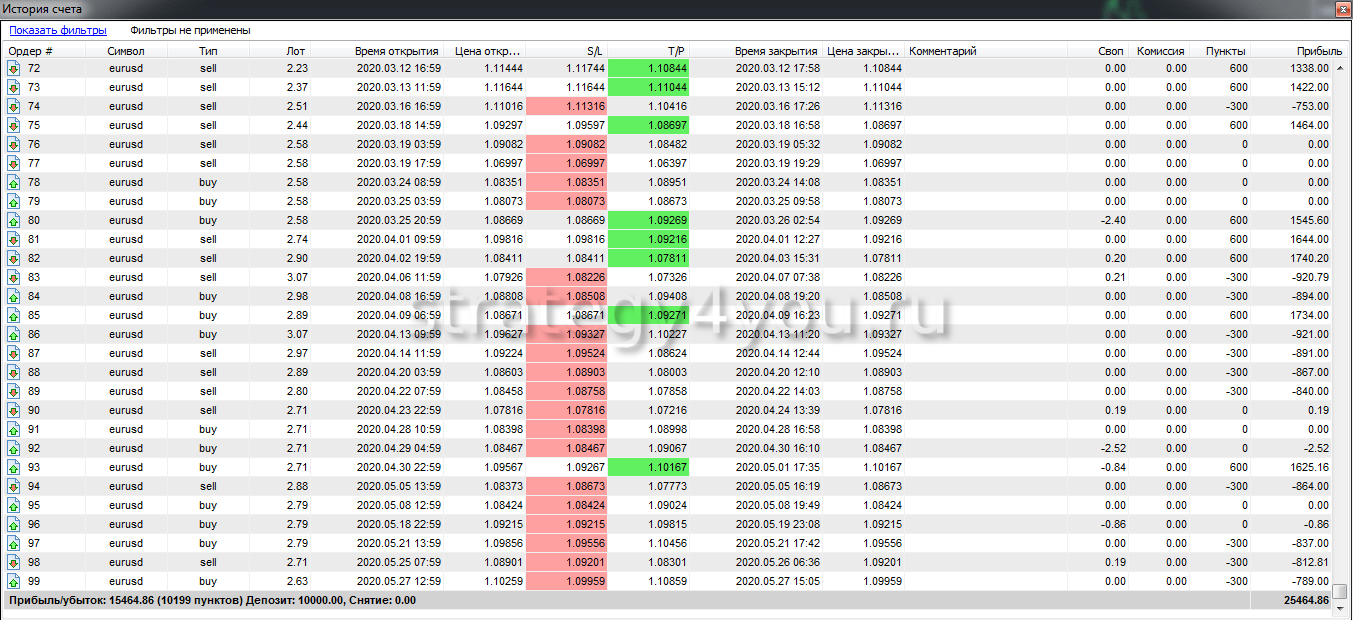The image size is (1353, 620).
Task: Click the order icon beside order 96
Action: pyautogui.click(x=14, y=524)
